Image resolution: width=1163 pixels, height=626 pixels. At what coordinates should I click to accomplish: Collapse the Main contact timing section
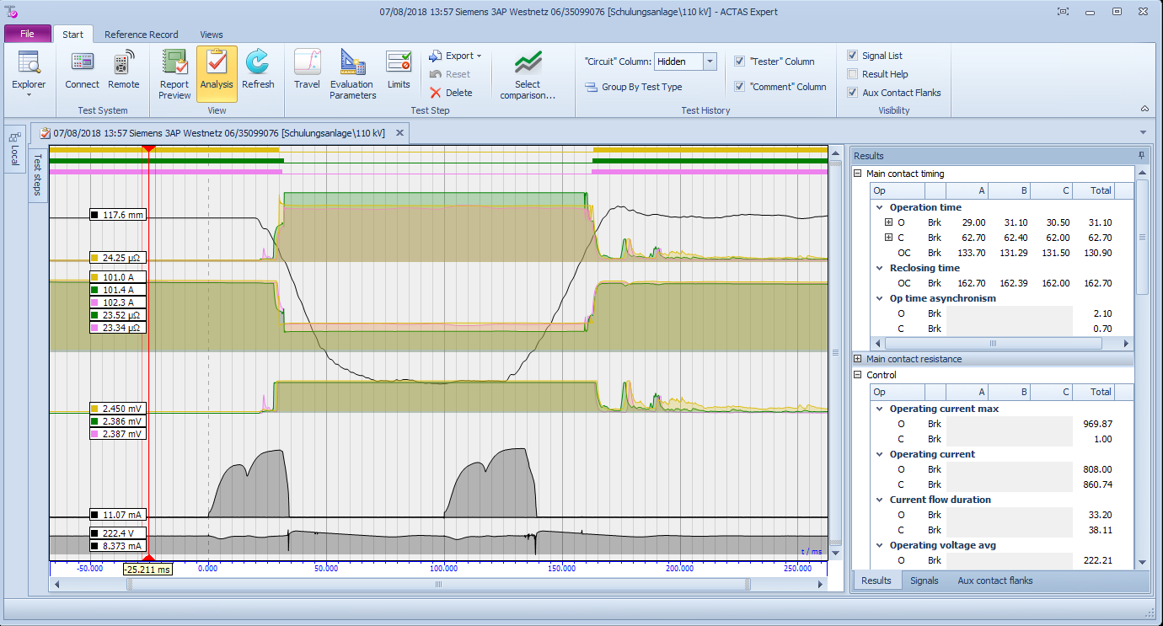click(x=858, y=174)
